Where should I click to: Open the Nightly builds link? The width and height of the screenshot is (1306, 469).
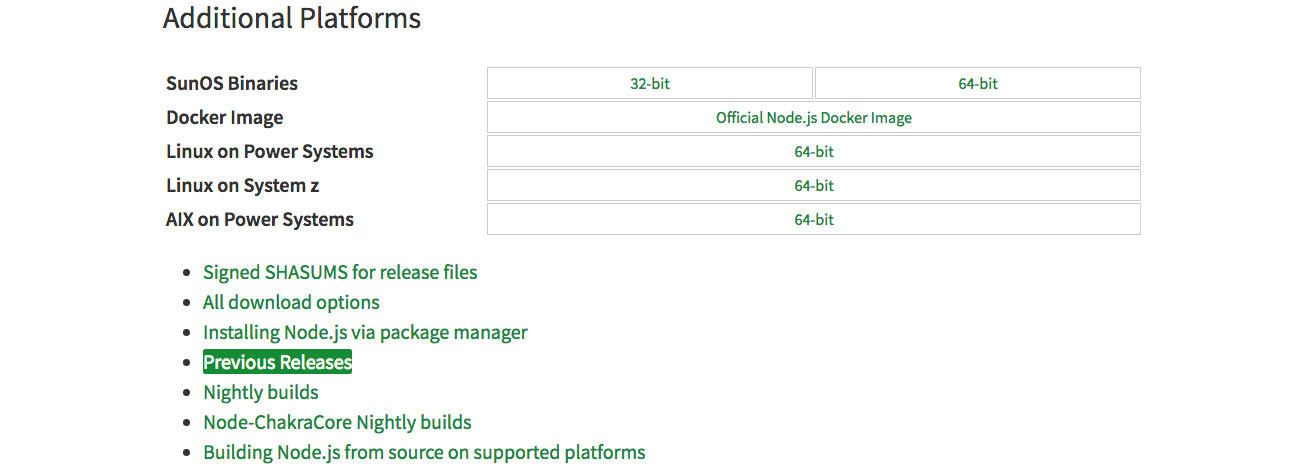(261, 392)
